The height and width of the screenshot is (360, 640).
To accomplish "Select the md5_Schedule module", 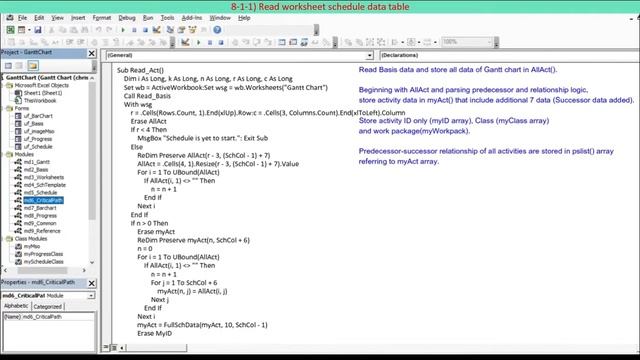I will [x=40, y=193].
